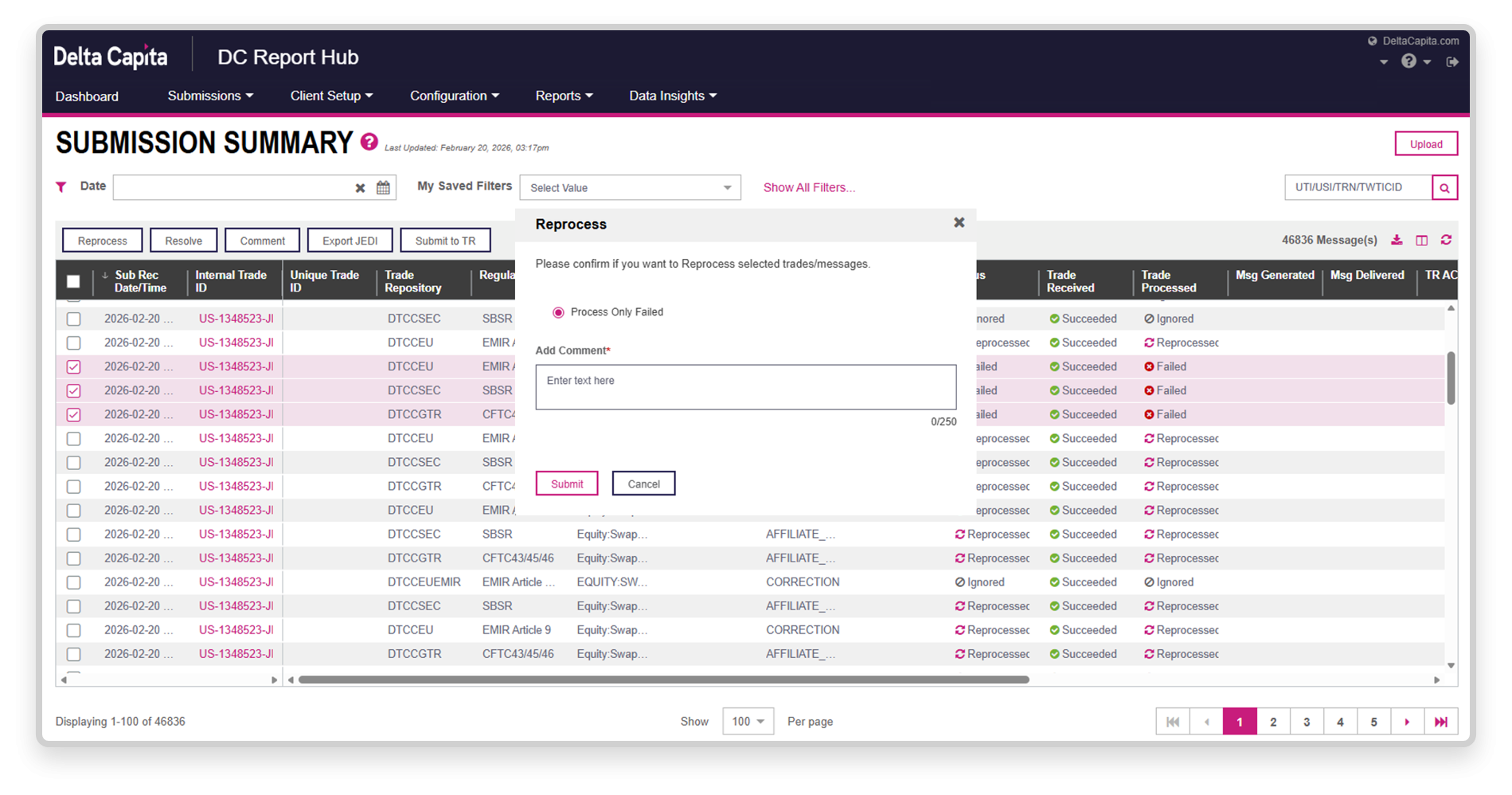
Task: Open the column chooser icon
Action: (x=1421, y=241)
